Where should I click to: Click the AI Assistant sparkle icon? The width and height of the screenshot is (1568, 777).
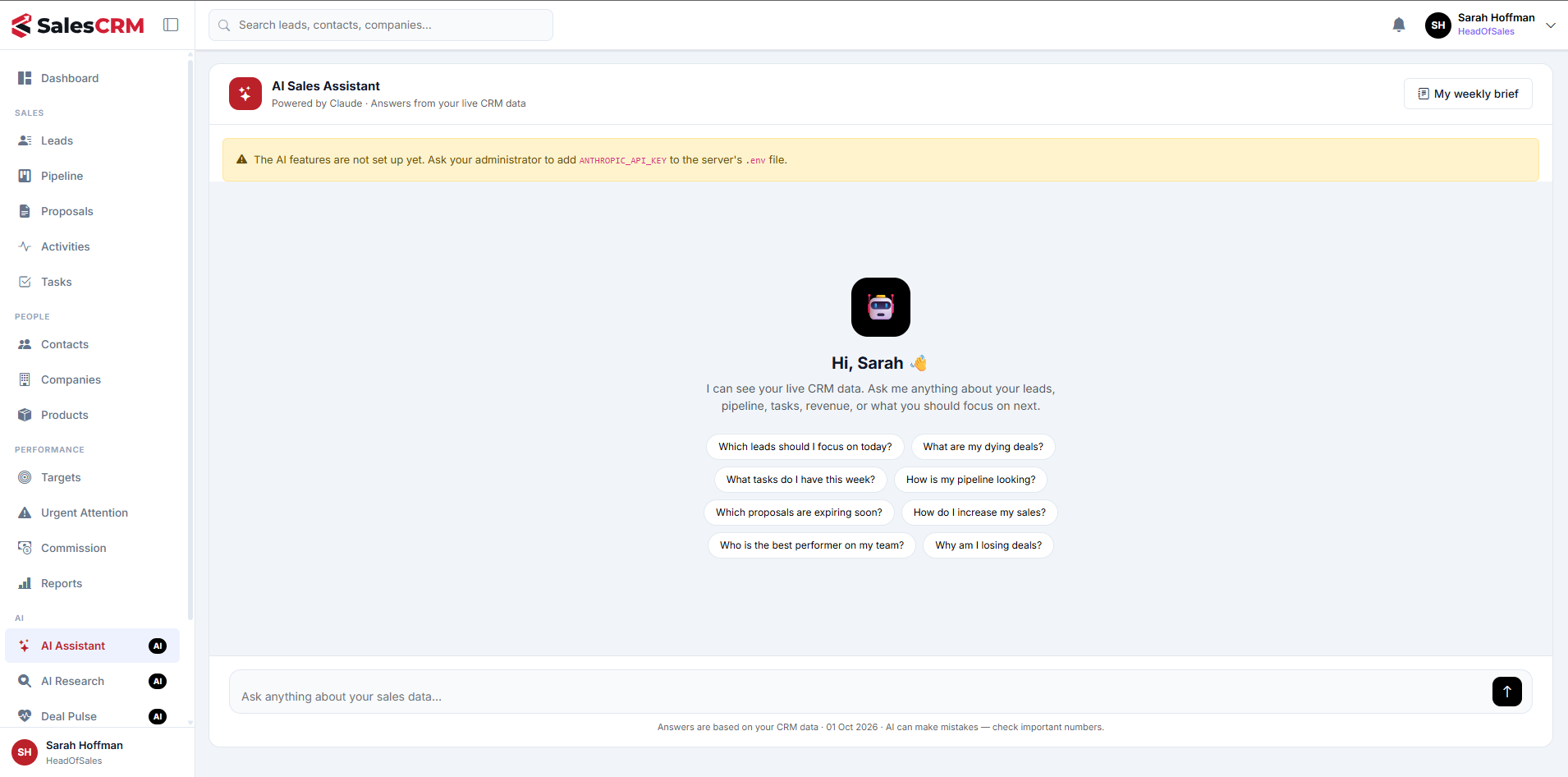click(25, 646)
